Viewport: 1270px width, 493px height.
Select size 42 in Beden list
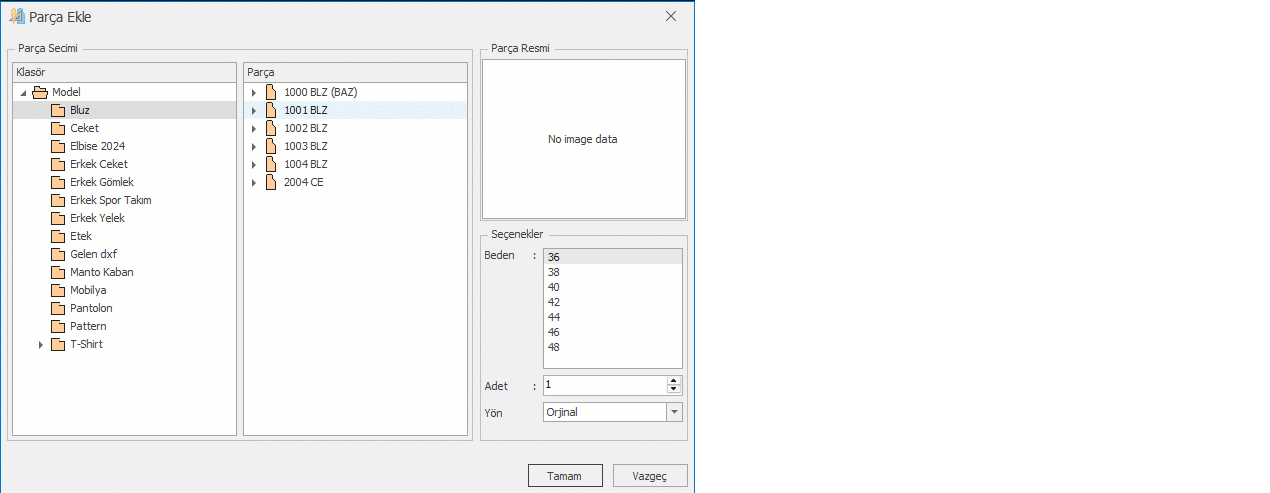554,302
